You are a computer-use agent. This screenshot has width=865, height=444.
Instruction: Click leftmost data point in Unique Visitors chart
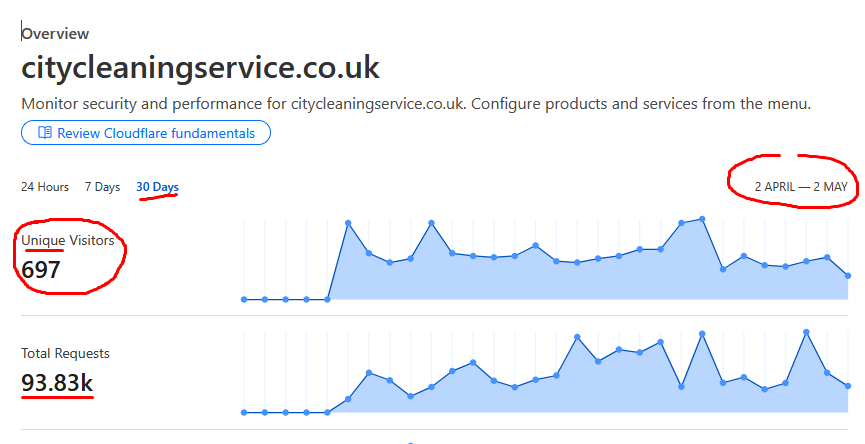(x=244, y=299)
